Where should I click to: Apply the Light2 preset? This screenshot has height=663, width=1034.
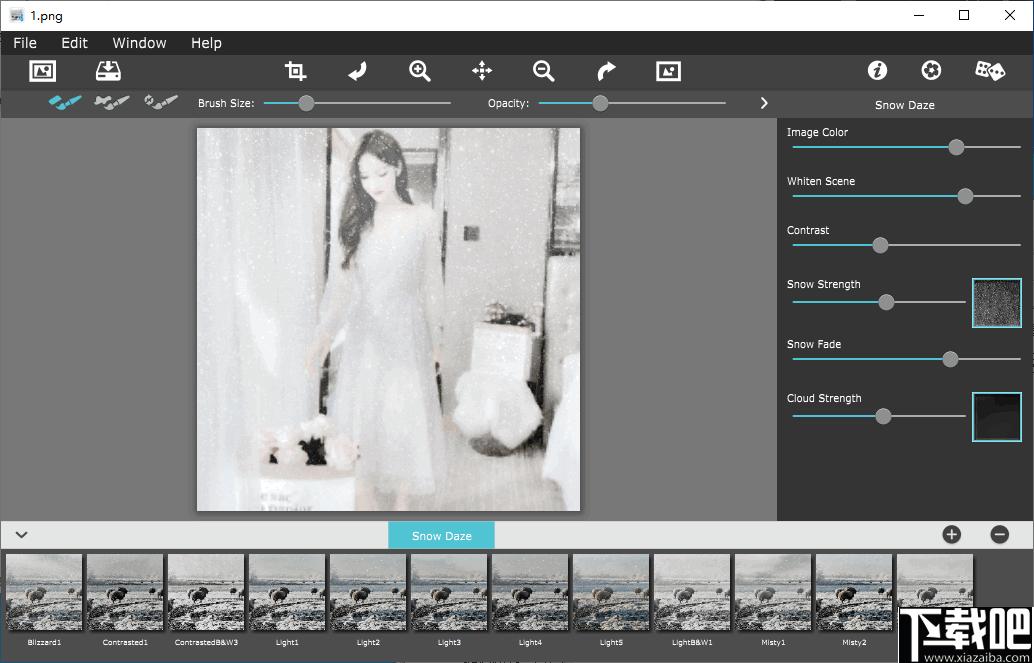368,593
